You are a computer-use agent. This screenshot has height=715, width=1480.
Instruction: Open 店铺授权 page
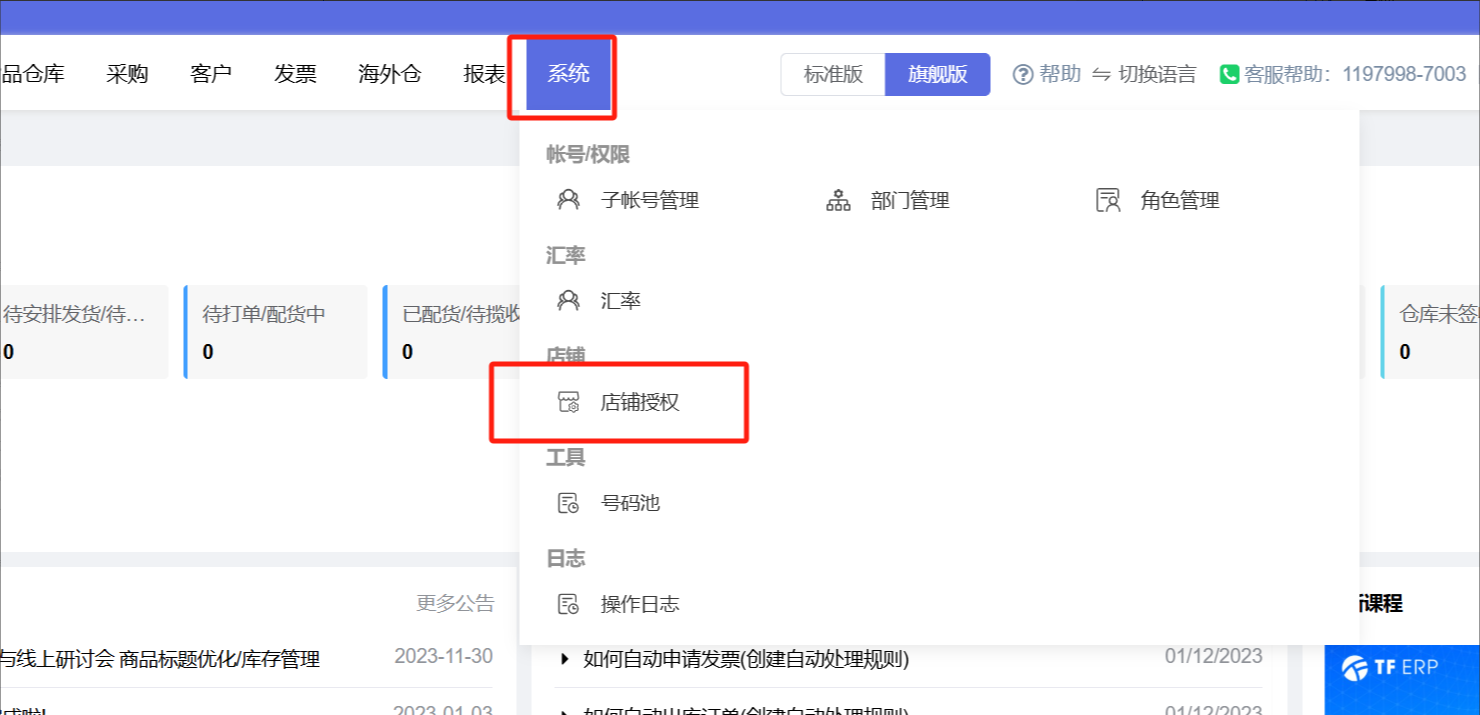pos(640,402)
